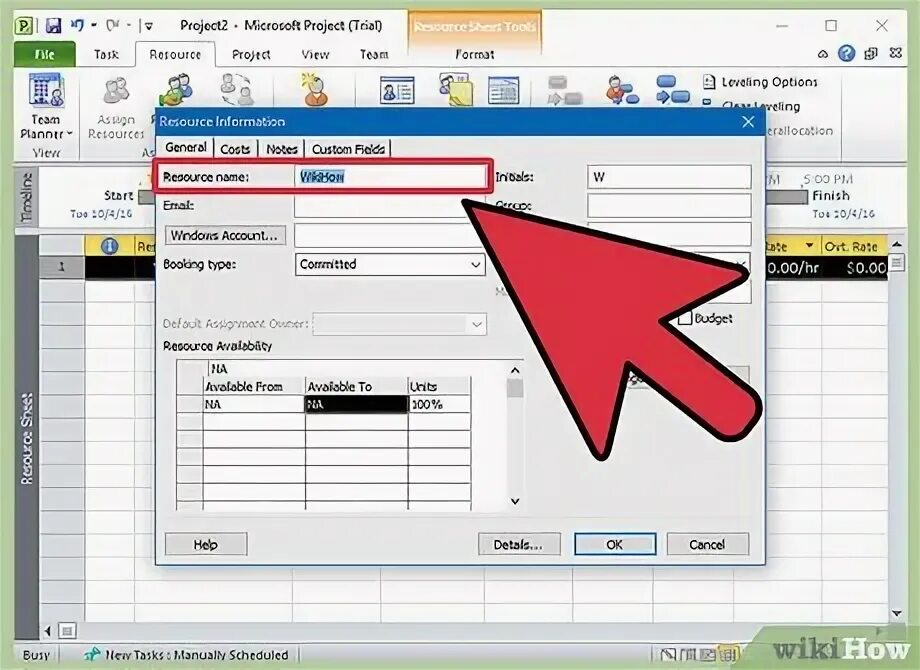The image size is (920, 670).
Task: Click the Group input field
Action: (x=669, y=206)
